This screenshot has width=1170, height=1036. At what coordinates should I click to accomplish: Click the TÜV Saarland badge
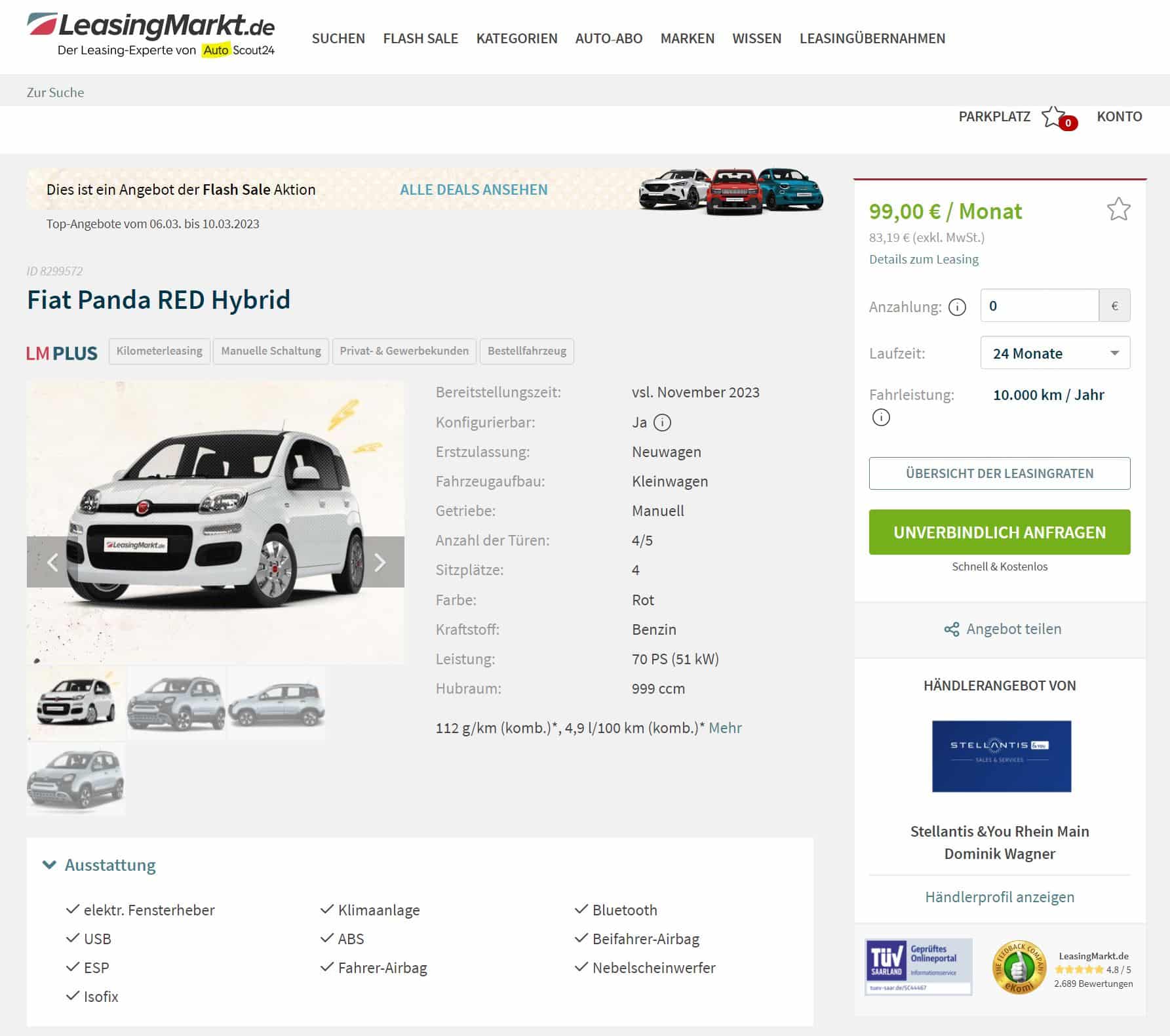918,967
